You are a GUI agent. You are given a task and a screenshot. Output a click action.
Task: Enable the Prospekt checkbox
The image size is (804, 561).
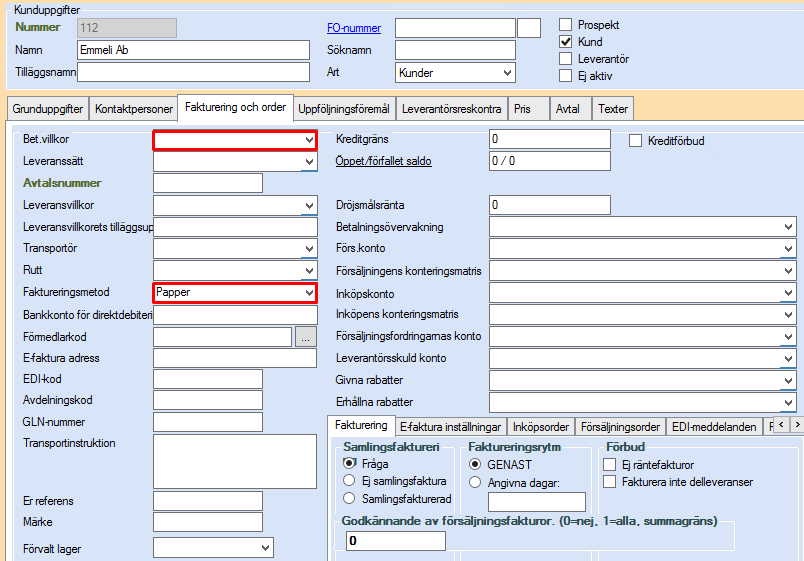(x=566, y=25)
